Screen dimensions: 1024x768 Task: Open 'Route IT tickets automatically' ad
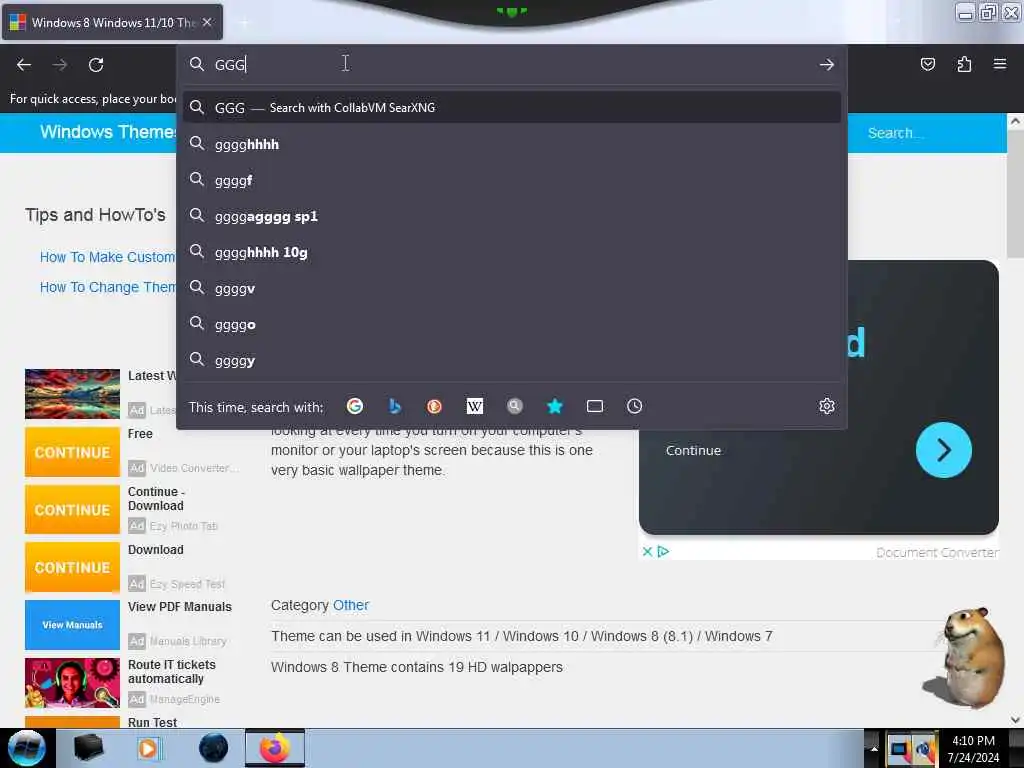click(172, 671)
